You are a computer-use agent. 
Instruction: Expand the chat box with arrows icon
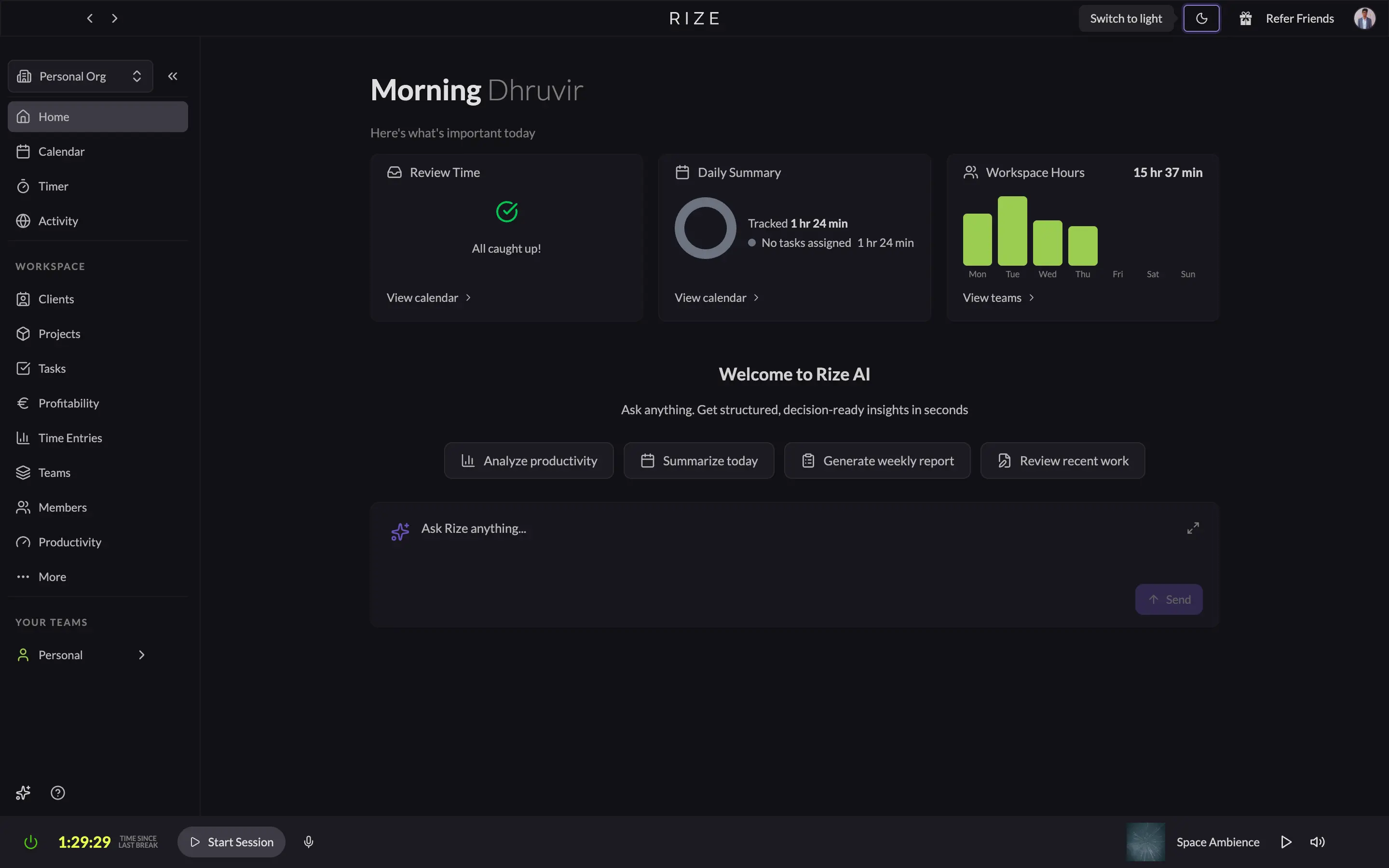[x=1193, y=528]
